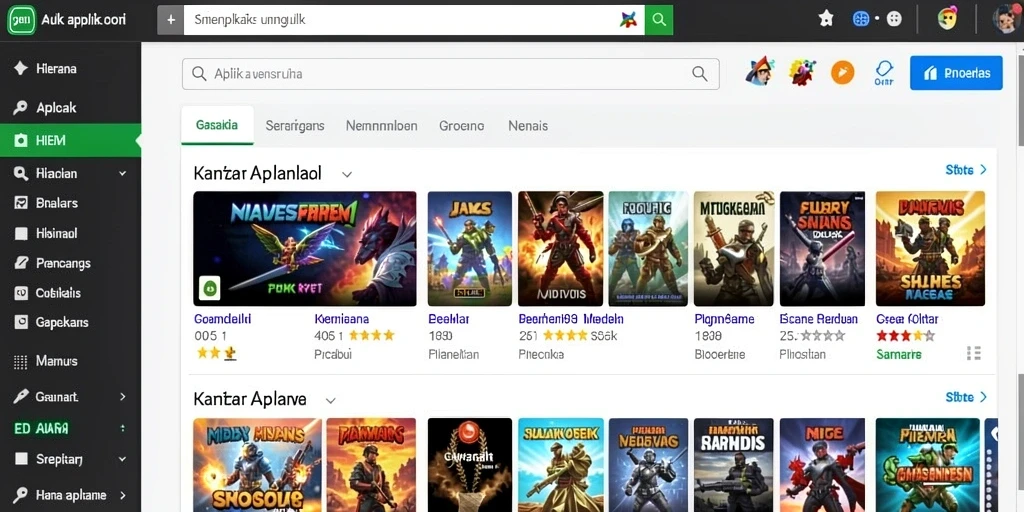Open the Kantar Aplanlaol dropdown arrow
The image size is (1024, 512).
347,174
